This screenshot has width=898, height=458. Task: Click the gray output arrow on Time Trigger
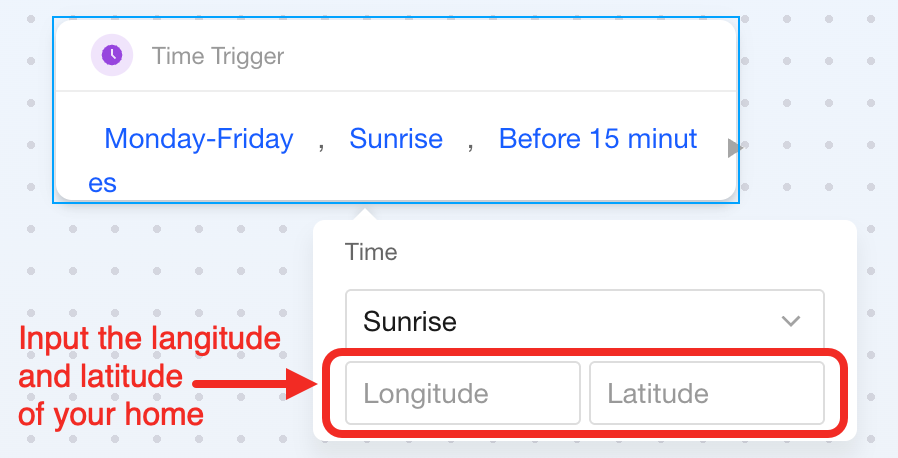[x=735, y=148]
